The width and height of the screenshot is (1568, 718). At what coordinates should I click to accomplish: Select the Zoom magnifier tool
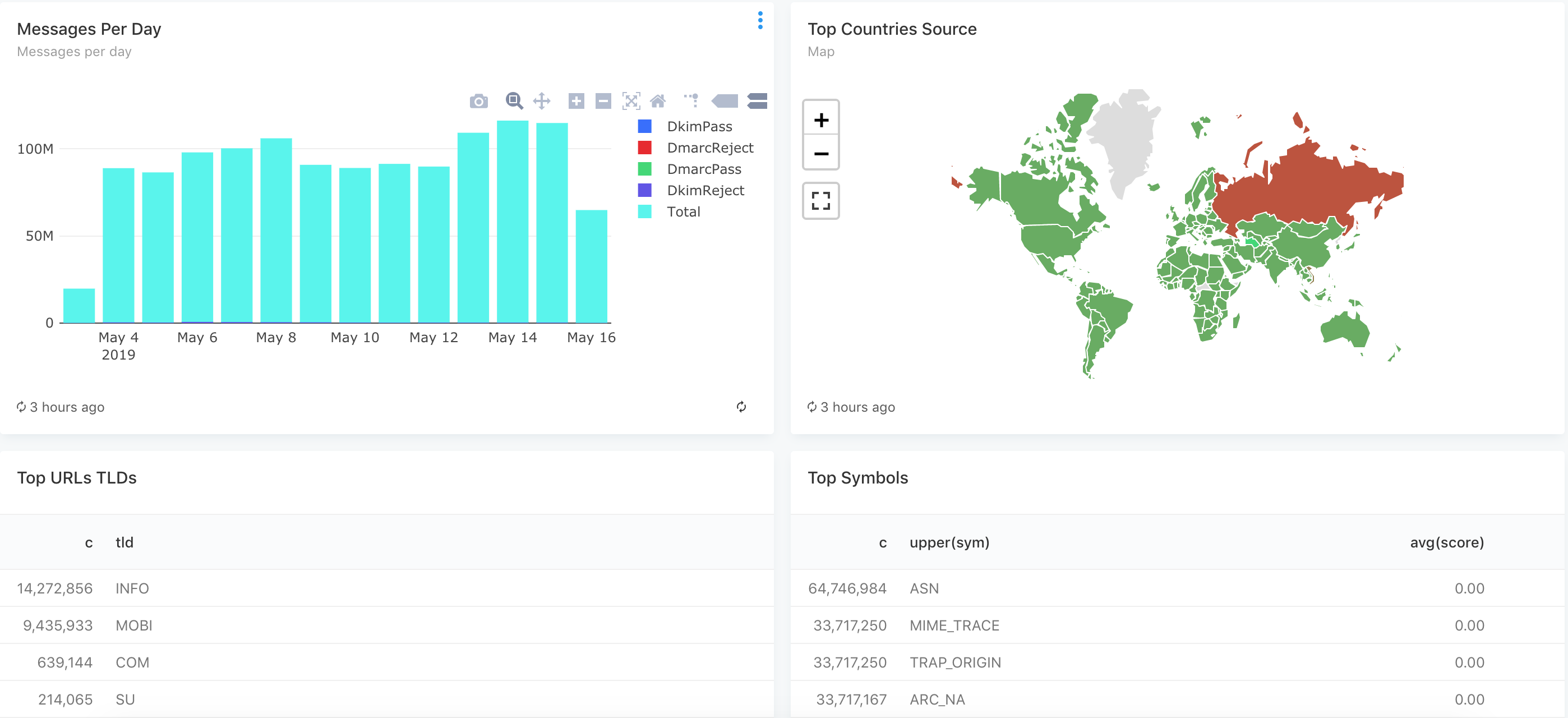pyautogui.click(x=514, y=101)
